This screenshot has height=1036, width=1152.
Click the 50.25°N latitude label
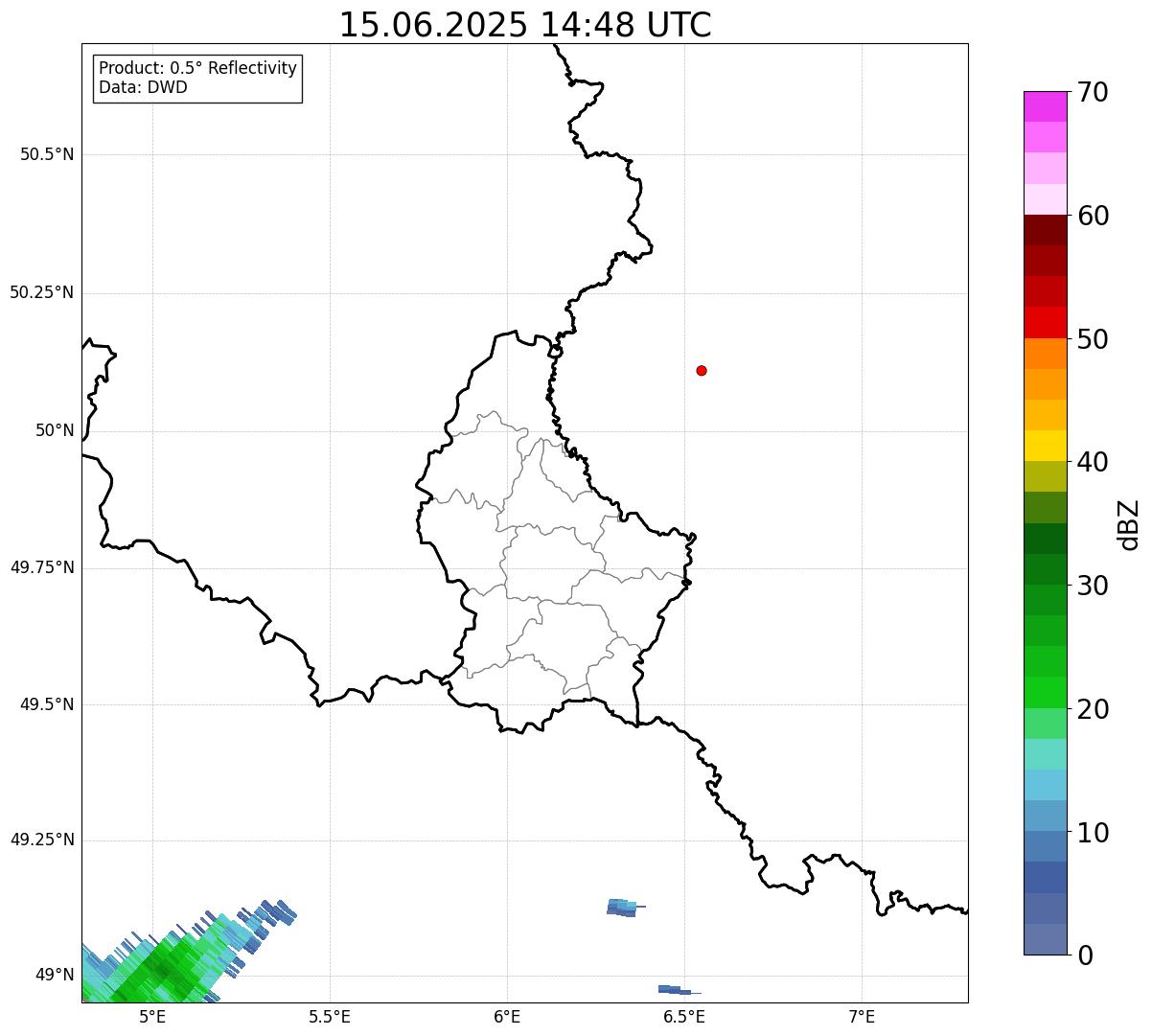pyautogui.click(x=42, y=292)
